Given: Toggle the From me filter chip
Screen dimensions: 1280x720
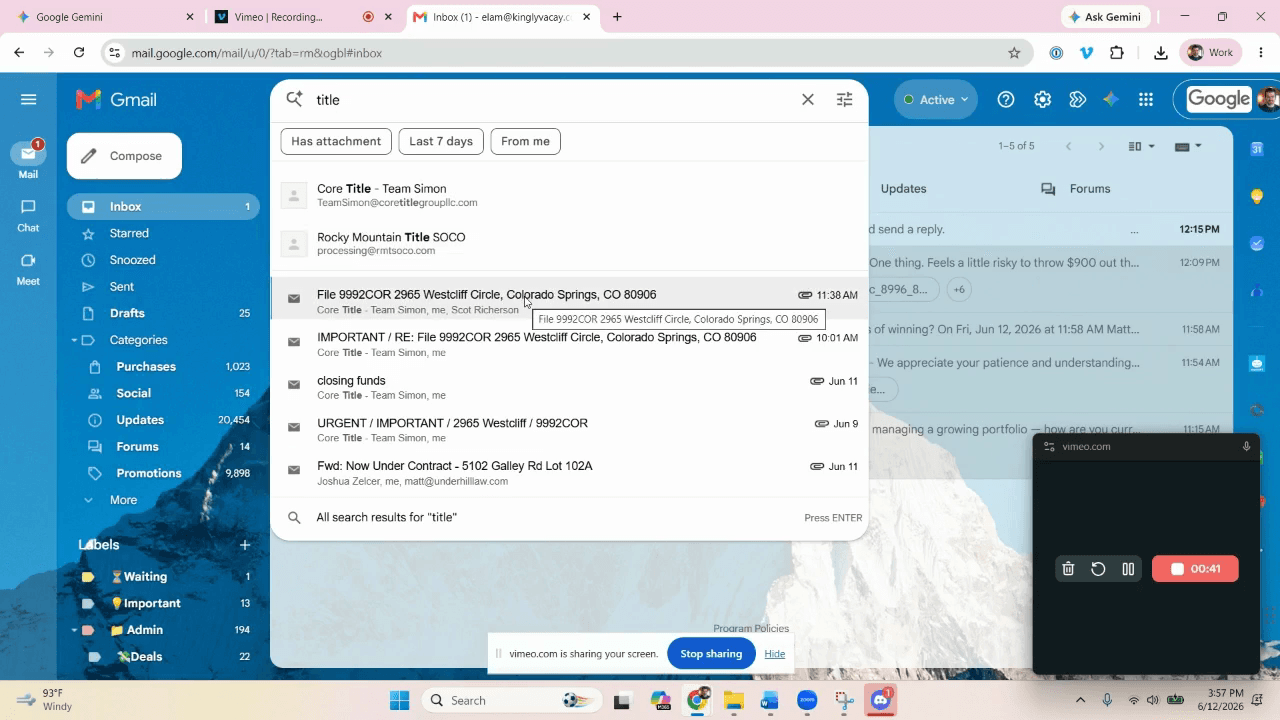Looking at the screenshot, I should point(525,141).
